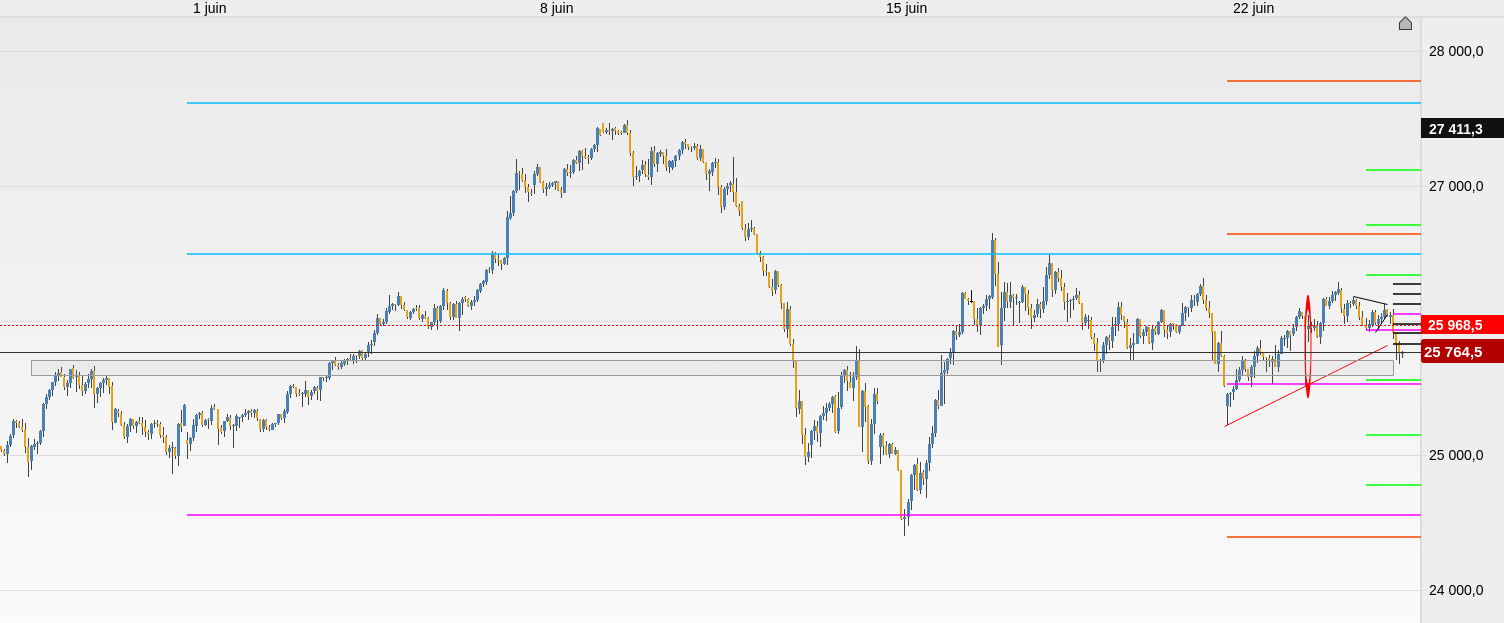This screenshot has height=623, width=1504.
Task: Click the 28 000,0 price axis label
Action: pos(1455,51)
